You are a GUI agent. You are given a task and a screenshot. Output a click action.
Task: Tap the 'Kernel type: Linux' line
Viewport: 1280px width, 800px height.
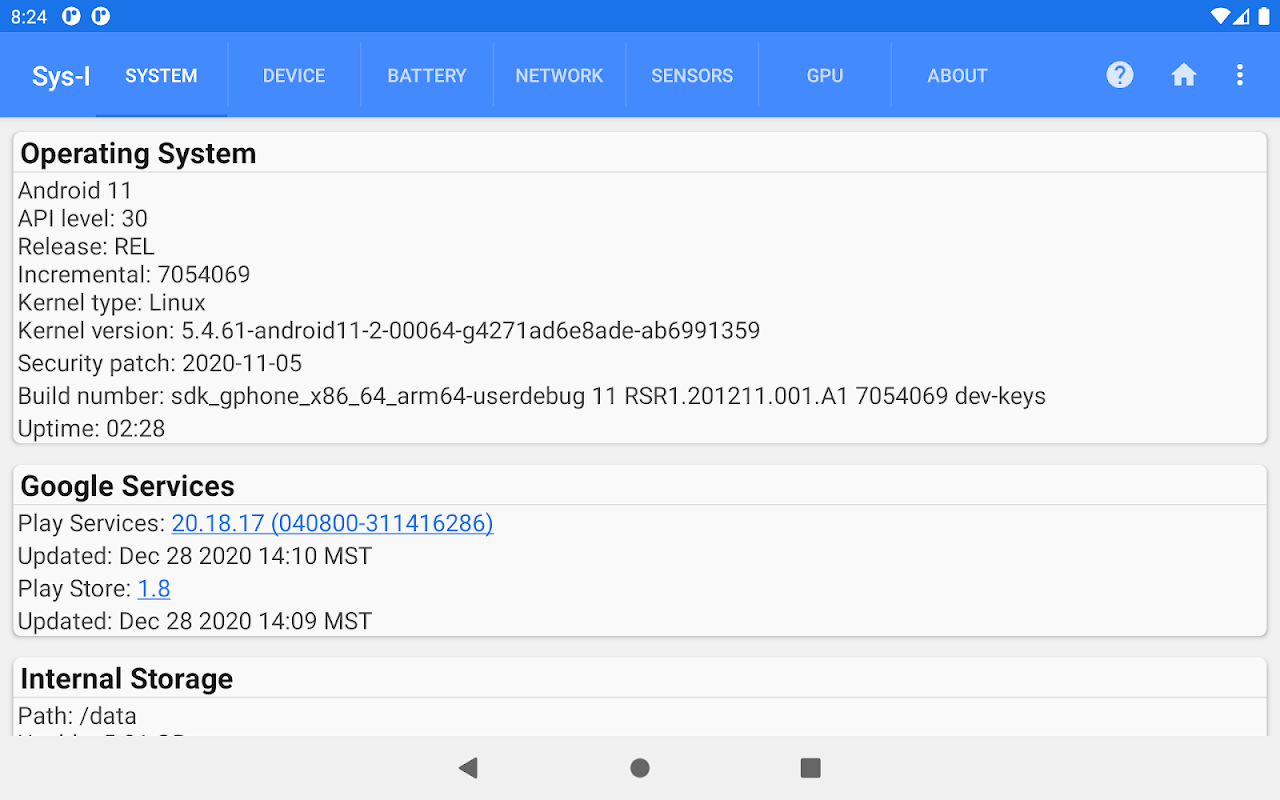[112, 302]
